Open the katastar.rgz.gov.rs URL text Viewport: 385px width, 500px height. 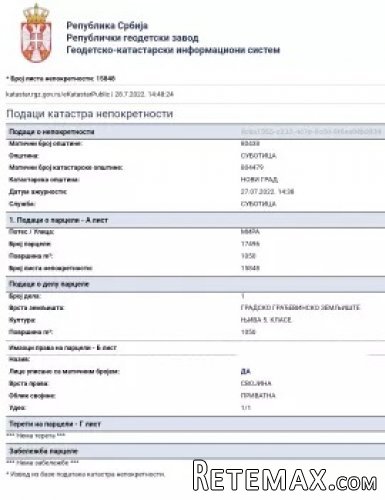pos(90,94)
